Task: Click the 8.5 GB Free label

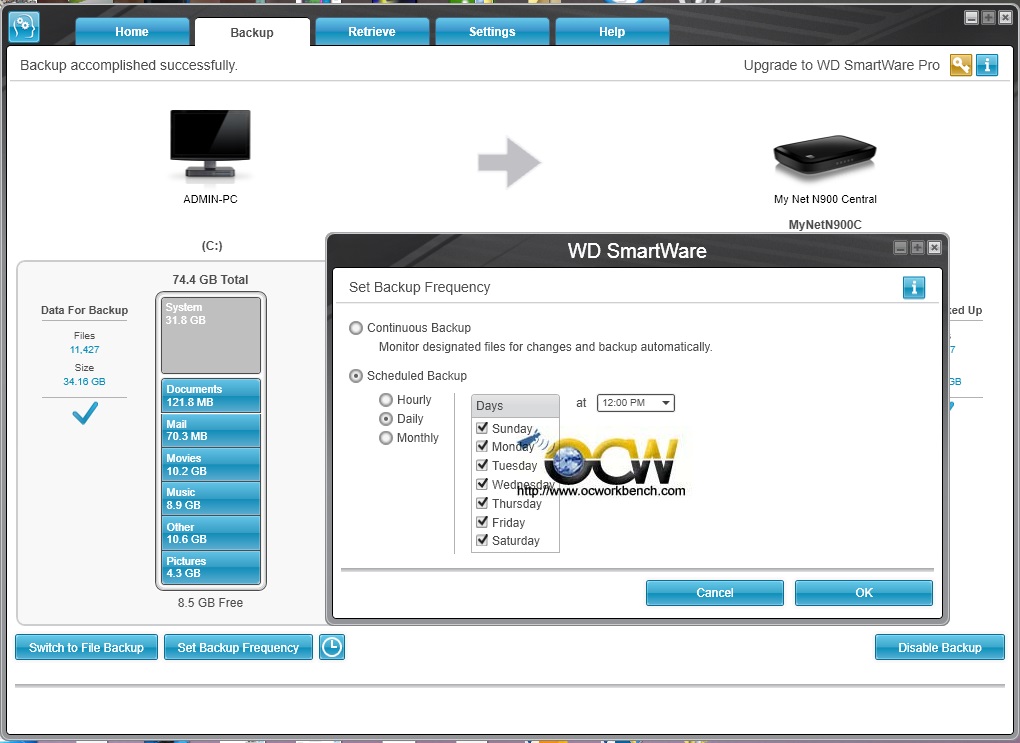Action: click(210, 602)
